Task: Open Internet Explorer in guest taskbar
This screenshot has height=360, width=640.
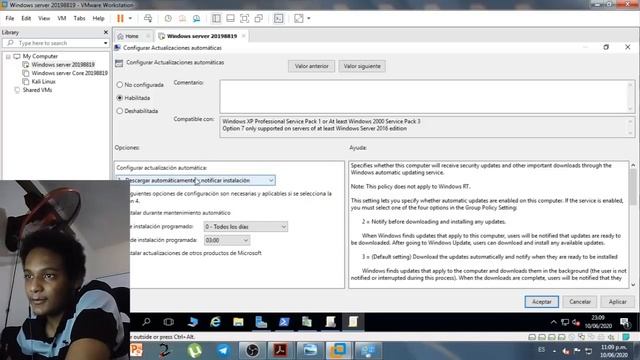Action: [215, 322]
